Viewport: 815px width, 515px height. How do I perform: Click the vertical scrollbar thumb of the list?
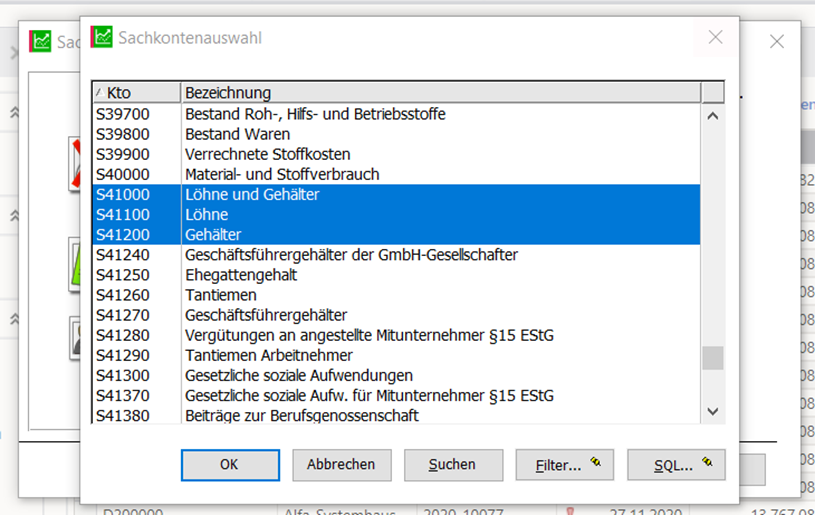click(x=712, y=357)
